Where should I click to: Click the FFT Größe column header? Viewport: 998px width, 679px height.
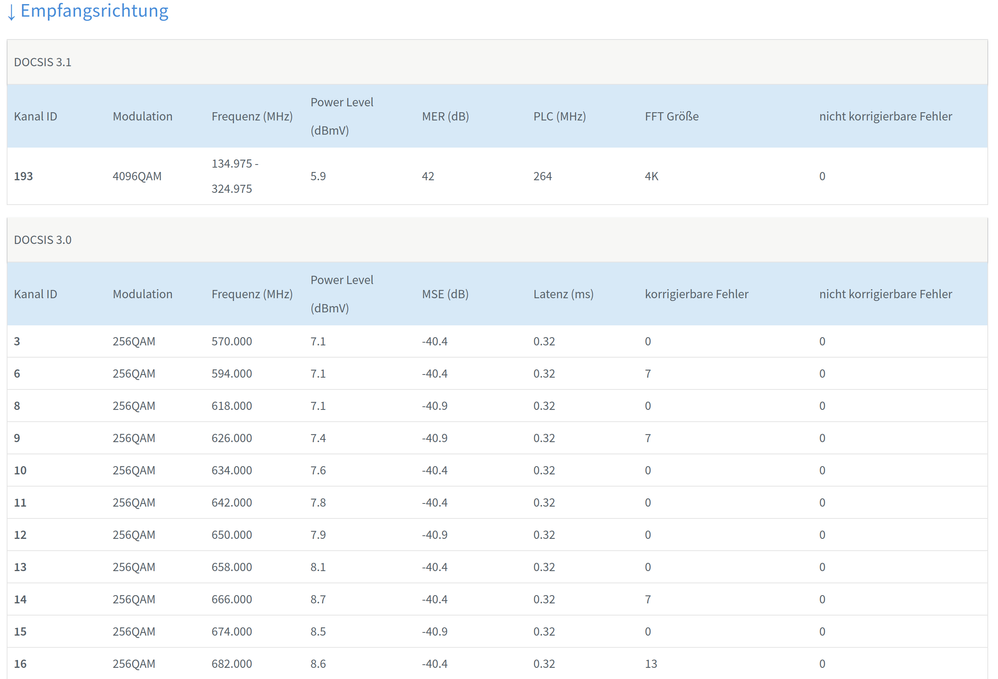point(671,117)
